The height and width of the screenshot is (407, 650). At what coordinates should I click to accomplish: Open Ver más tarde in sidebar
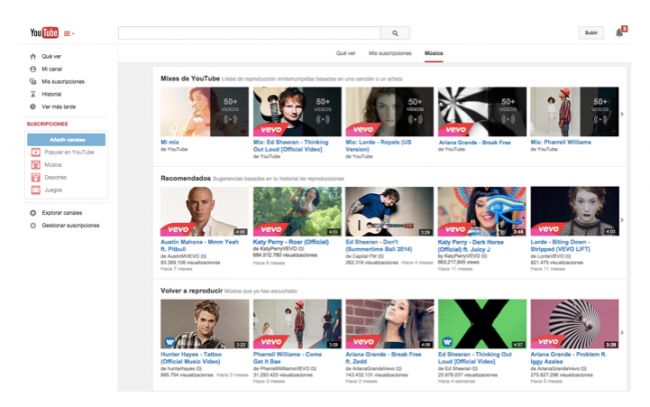coord(58,107)
